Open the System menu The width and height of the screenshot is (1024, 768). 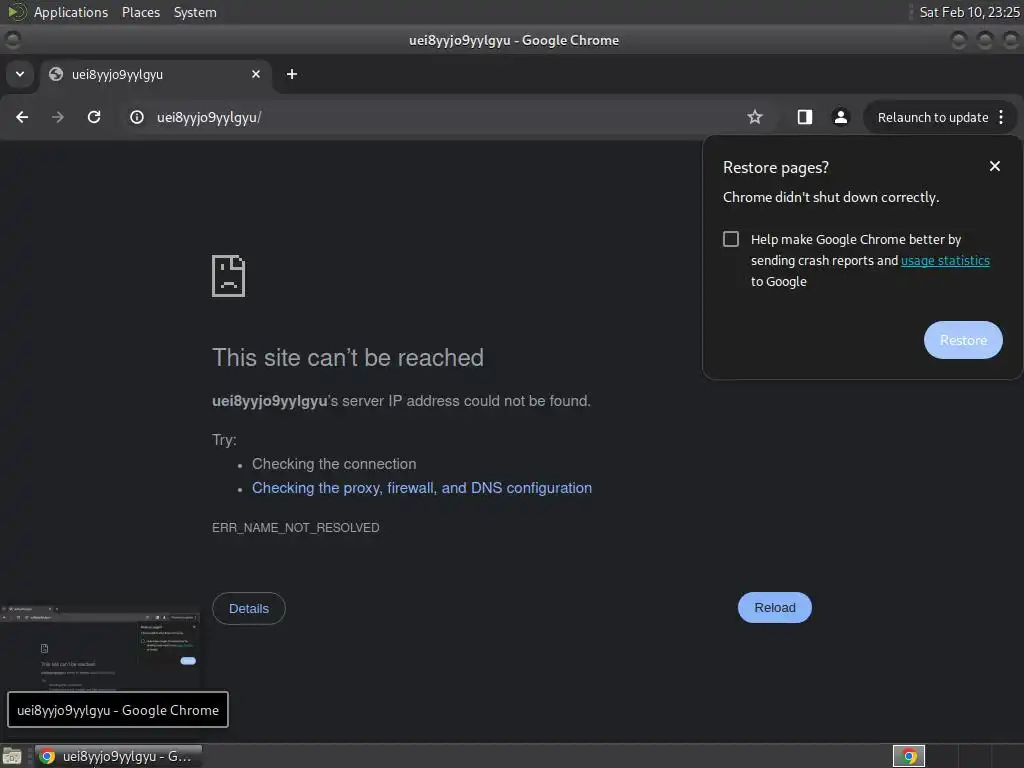coord(195,12)
